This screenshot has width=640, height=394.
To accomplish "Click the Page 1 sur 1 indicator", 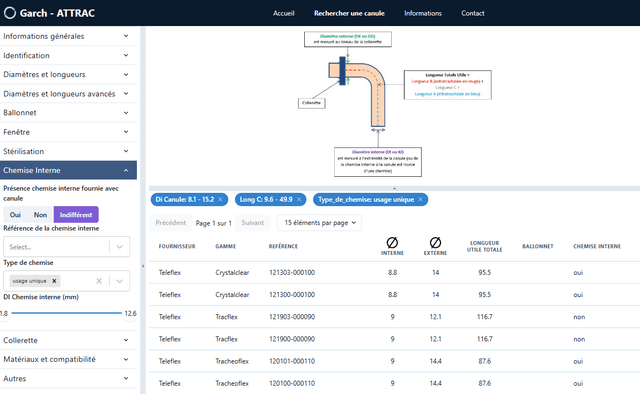I will (x=213, y=223).
